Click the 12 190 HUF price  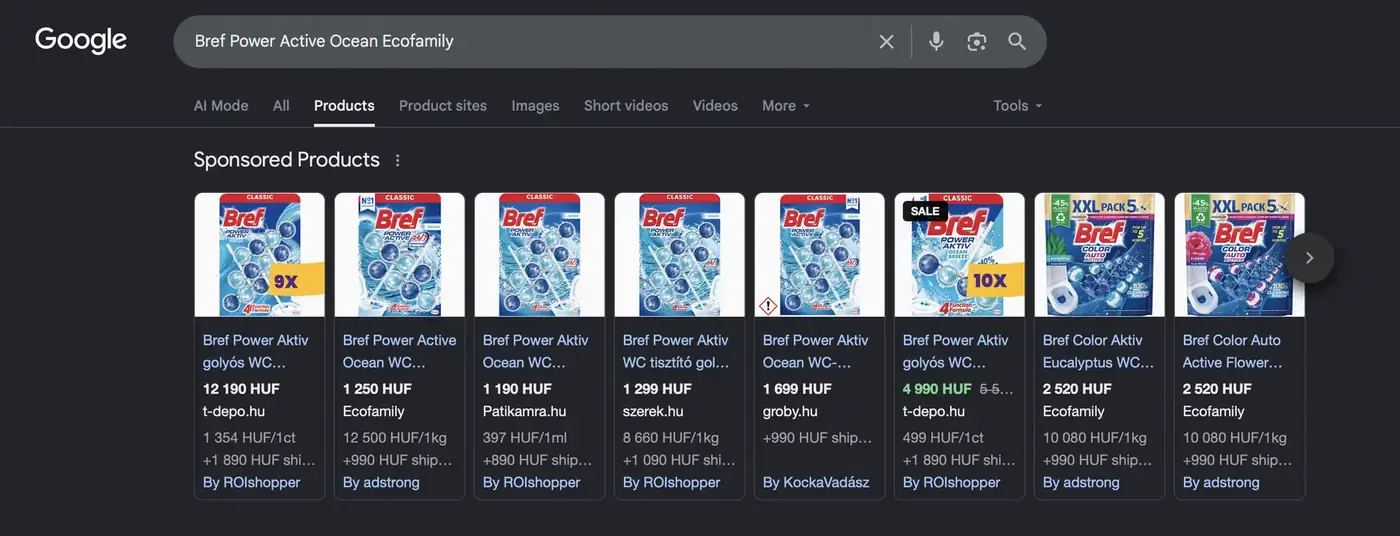[241, 389]
